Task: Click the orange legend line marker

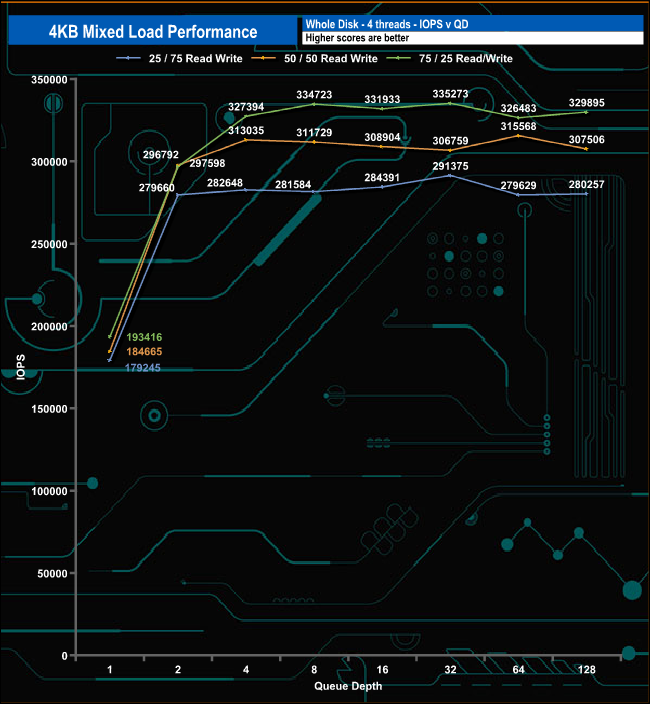Action: [x=263, y=58]
